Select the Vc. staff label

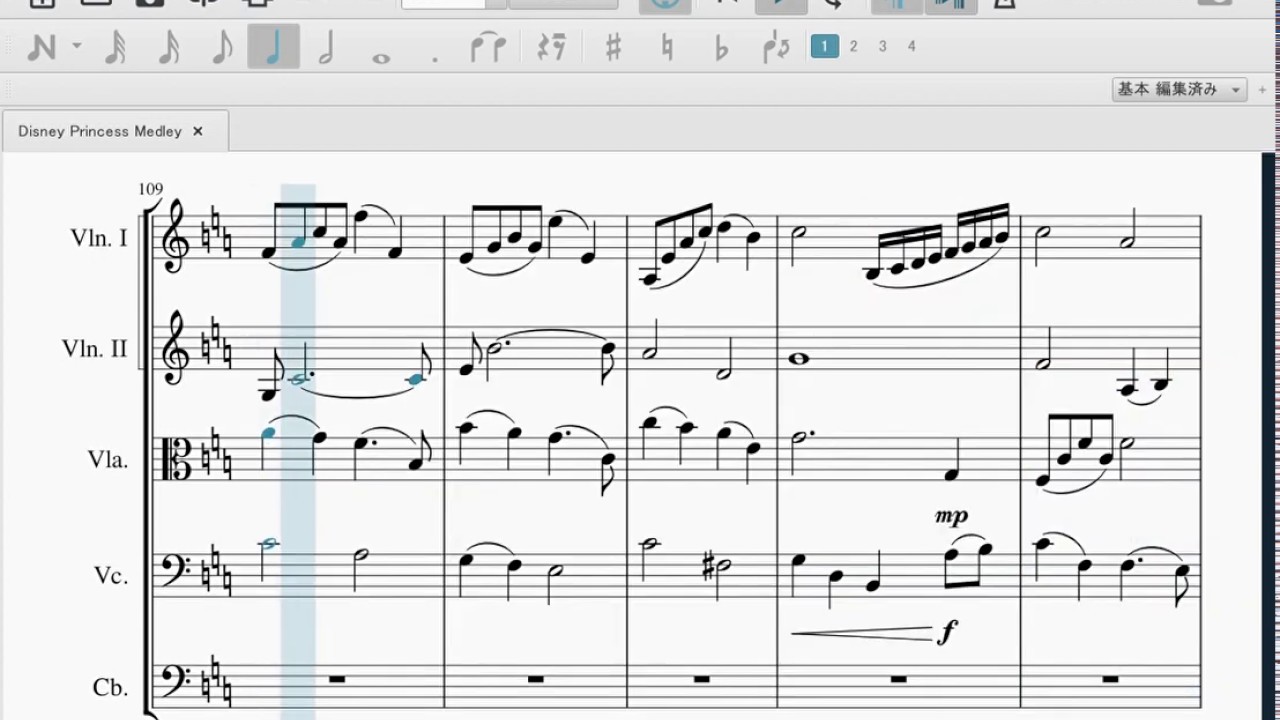coord(111,575)
